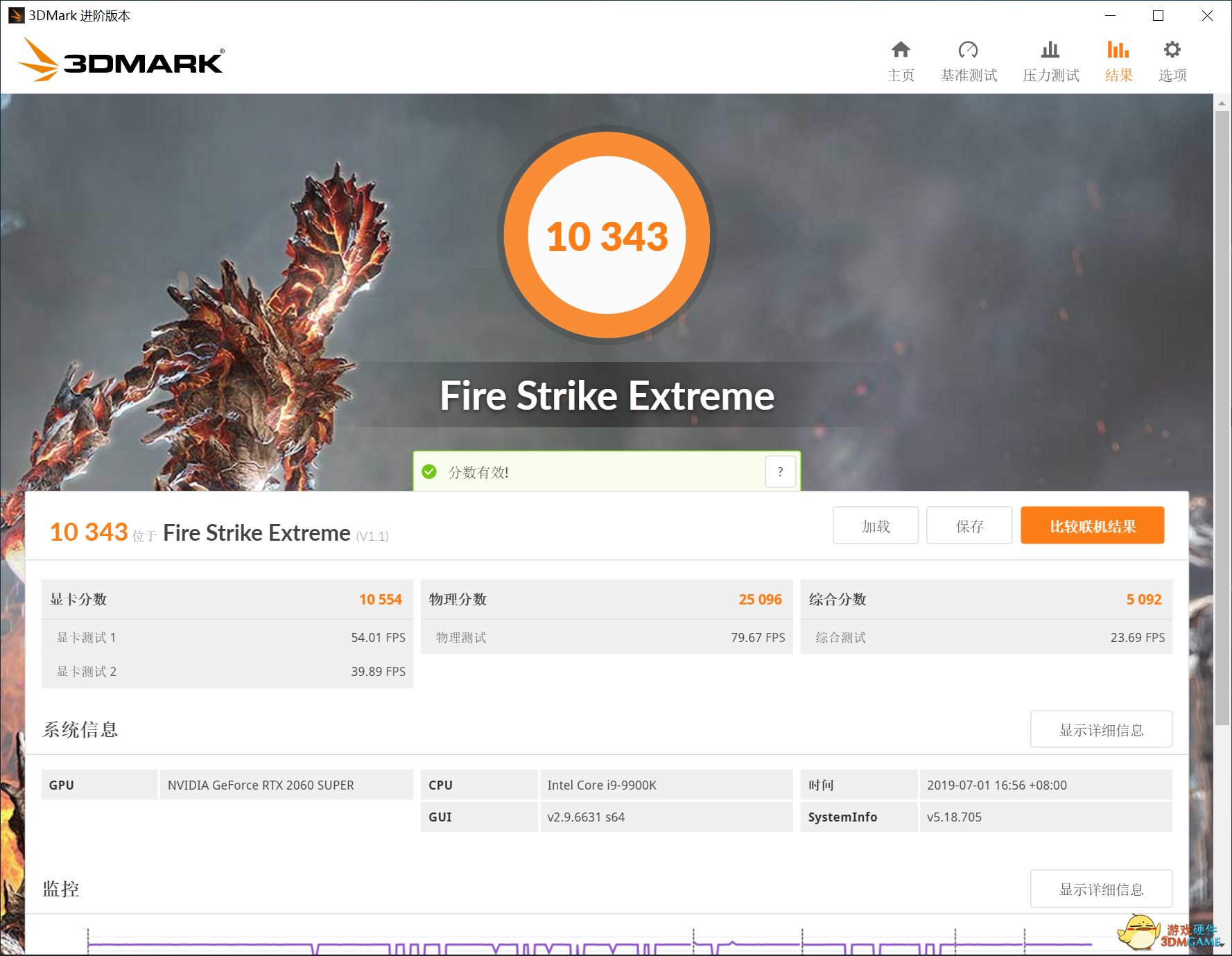Select the 结果 results bar-chart icon

click(x=1118, y=50)
